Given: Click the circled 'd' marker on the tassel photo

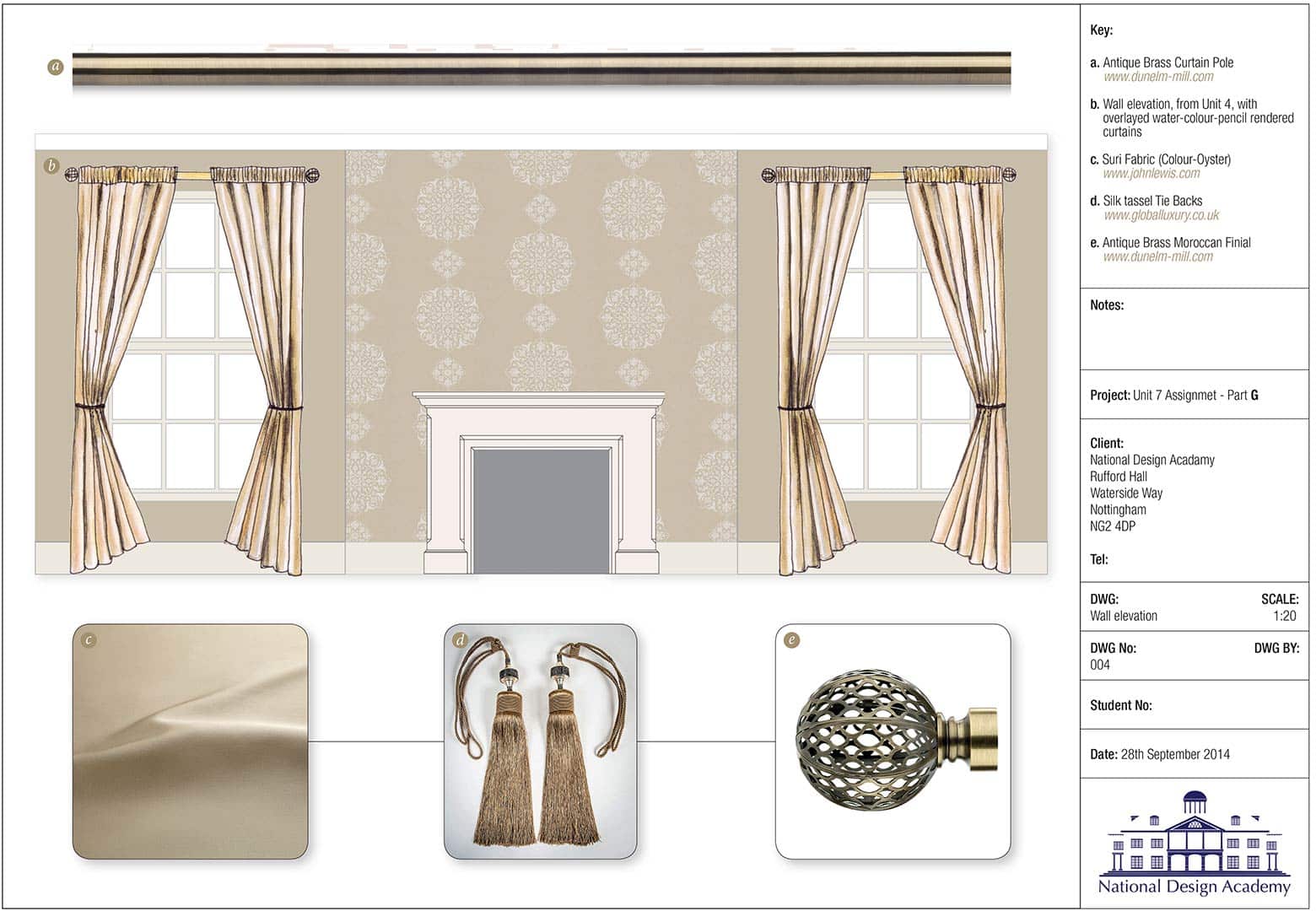Looking at the screenshot, I should pyautogui.click(x=460, y=640).
